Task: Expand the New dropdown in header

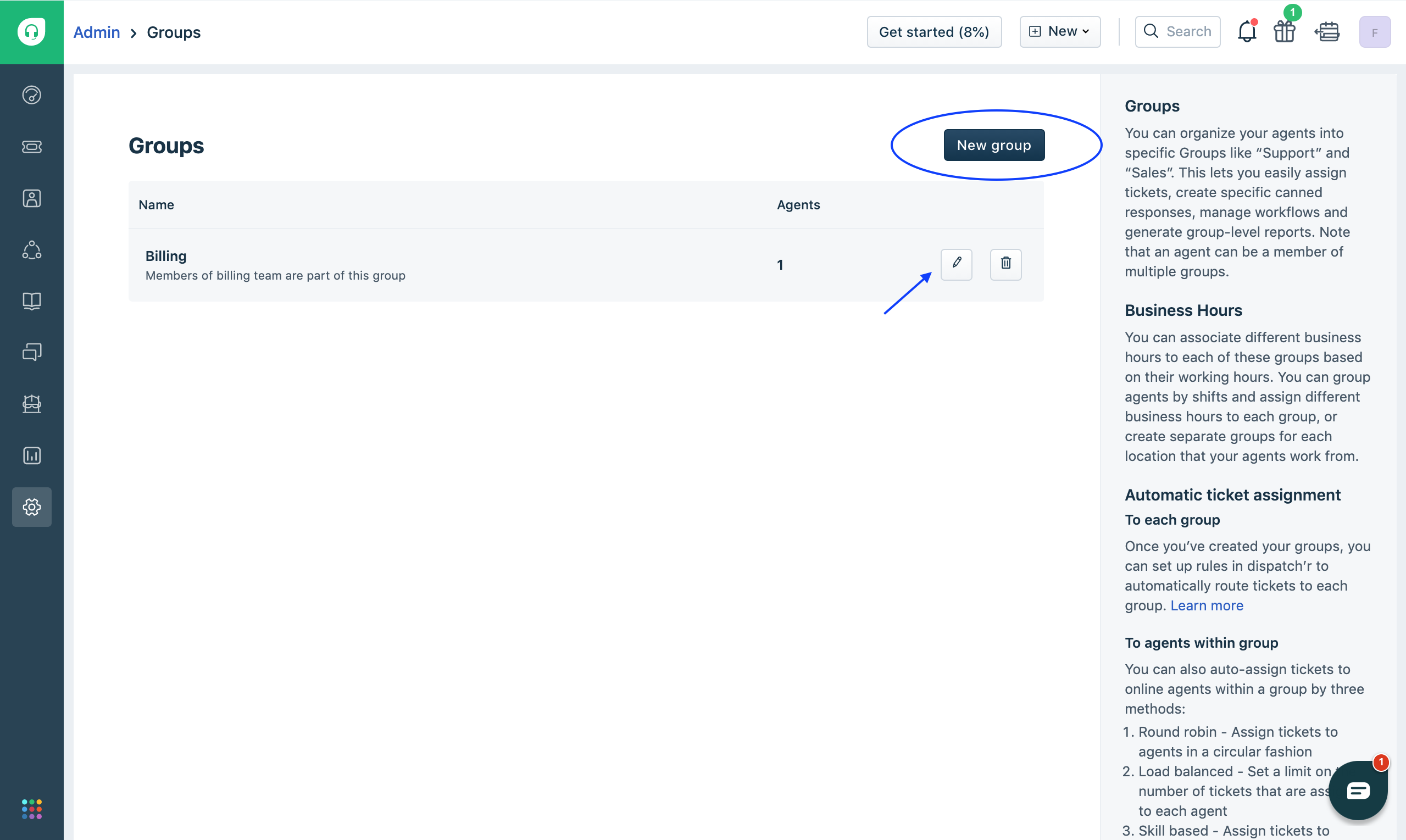Action: [x=1060, y=32]
